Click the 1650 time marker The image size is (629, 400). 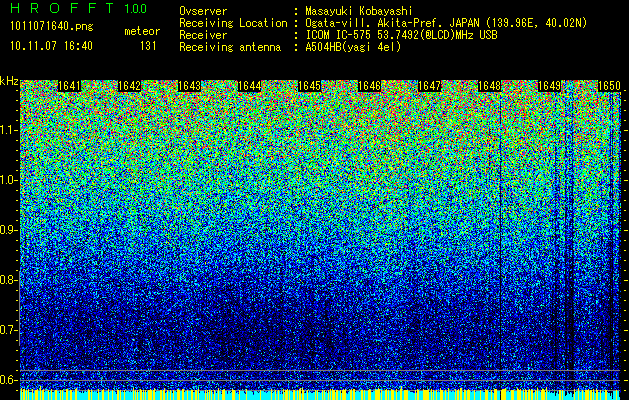click(609, 86)
